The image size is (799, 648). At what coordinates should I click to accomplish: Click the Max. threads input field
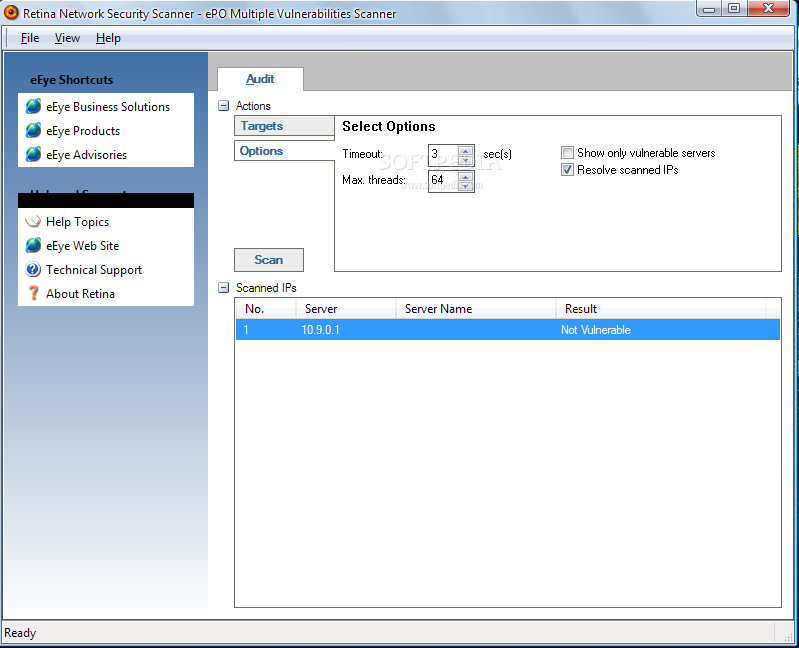click(x=443, y=180)
